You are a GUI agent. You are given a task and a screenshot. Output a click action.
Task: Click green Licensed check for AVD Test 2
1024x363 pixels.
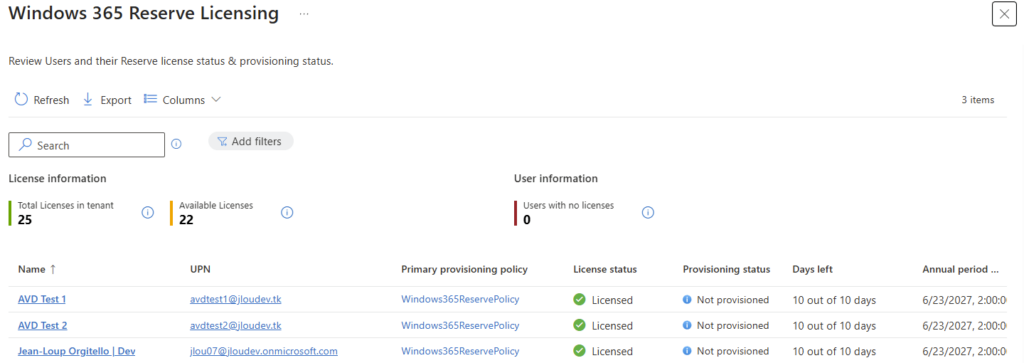(579, 325)
